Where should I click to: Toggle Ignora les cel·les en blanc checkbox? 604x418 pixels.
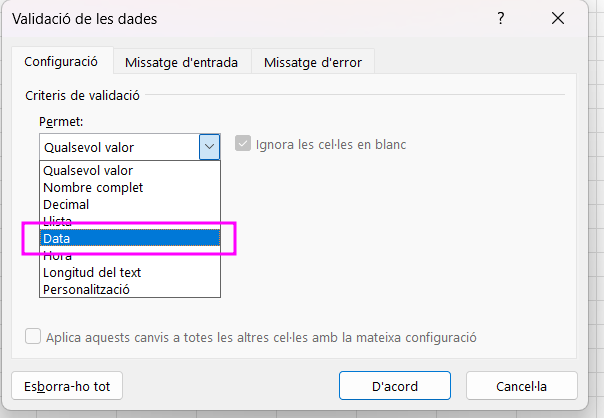click(243, 144)
